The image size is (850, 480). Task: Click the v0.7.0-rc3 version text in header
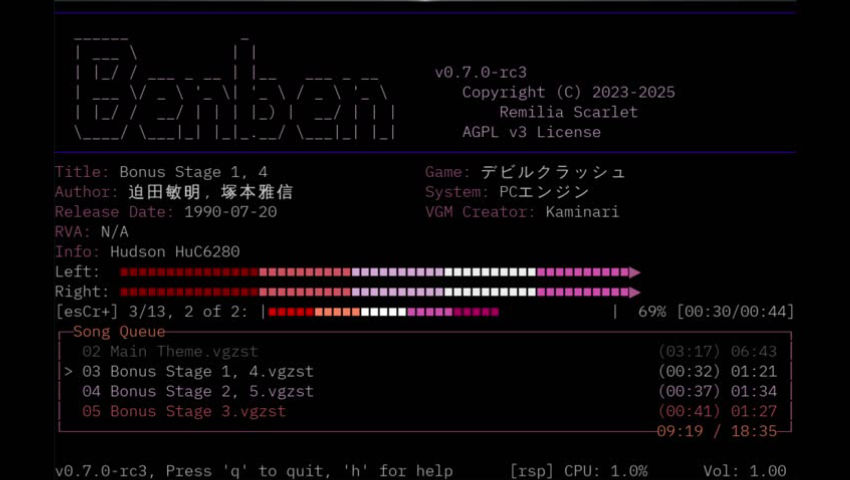[480, 72]
